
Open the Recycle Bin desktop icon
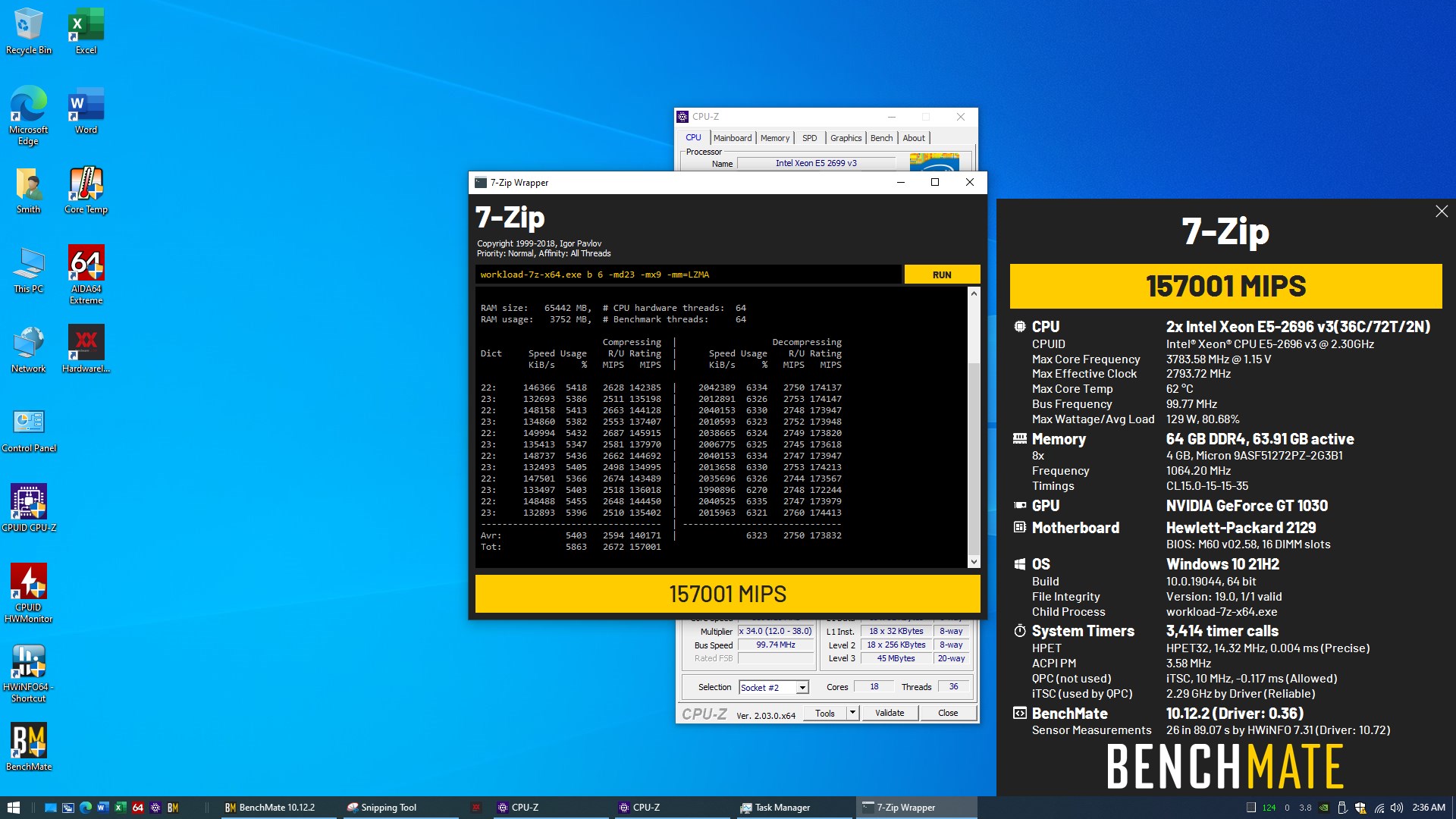29,31
